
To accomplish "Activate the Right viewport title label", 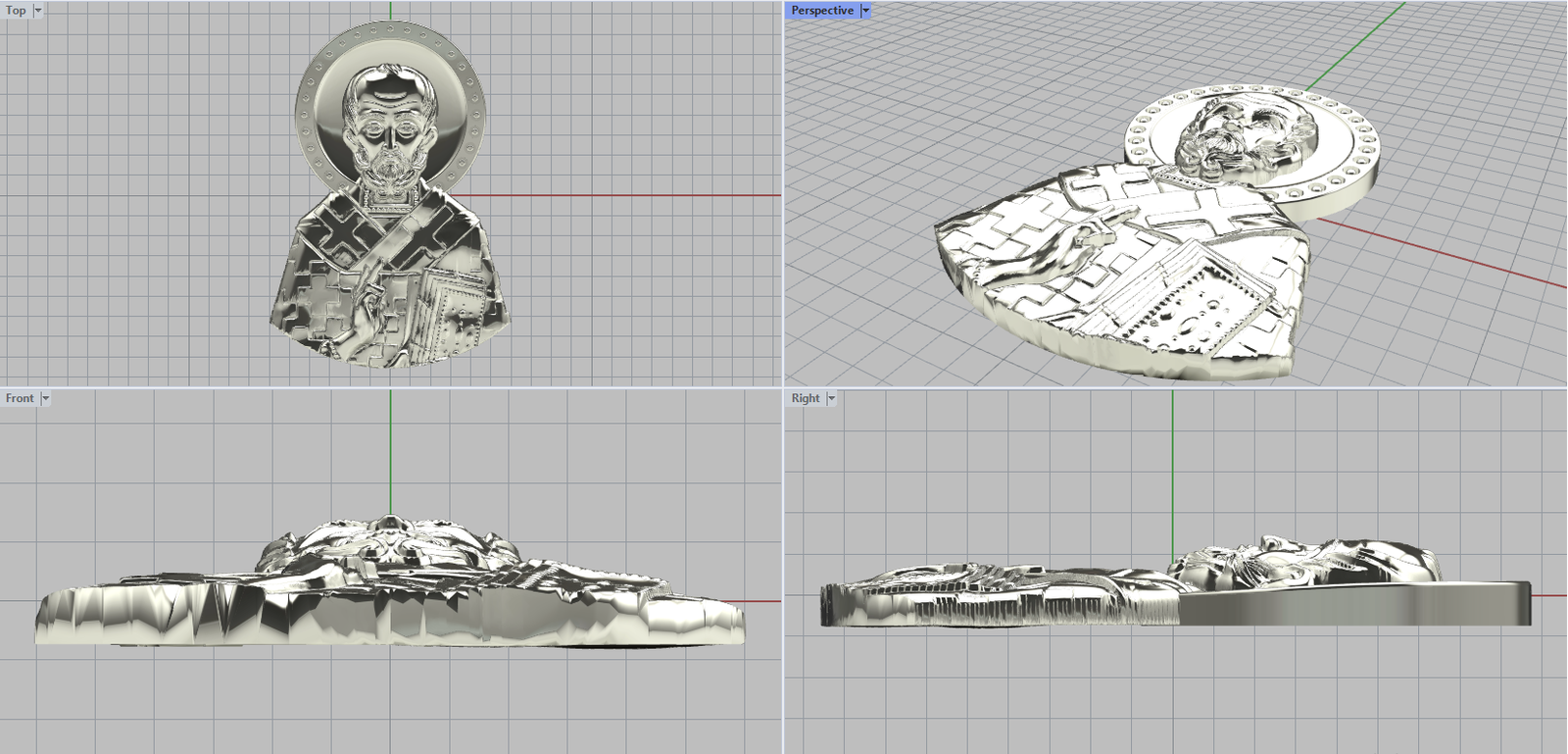I will [x=805, y=398].
